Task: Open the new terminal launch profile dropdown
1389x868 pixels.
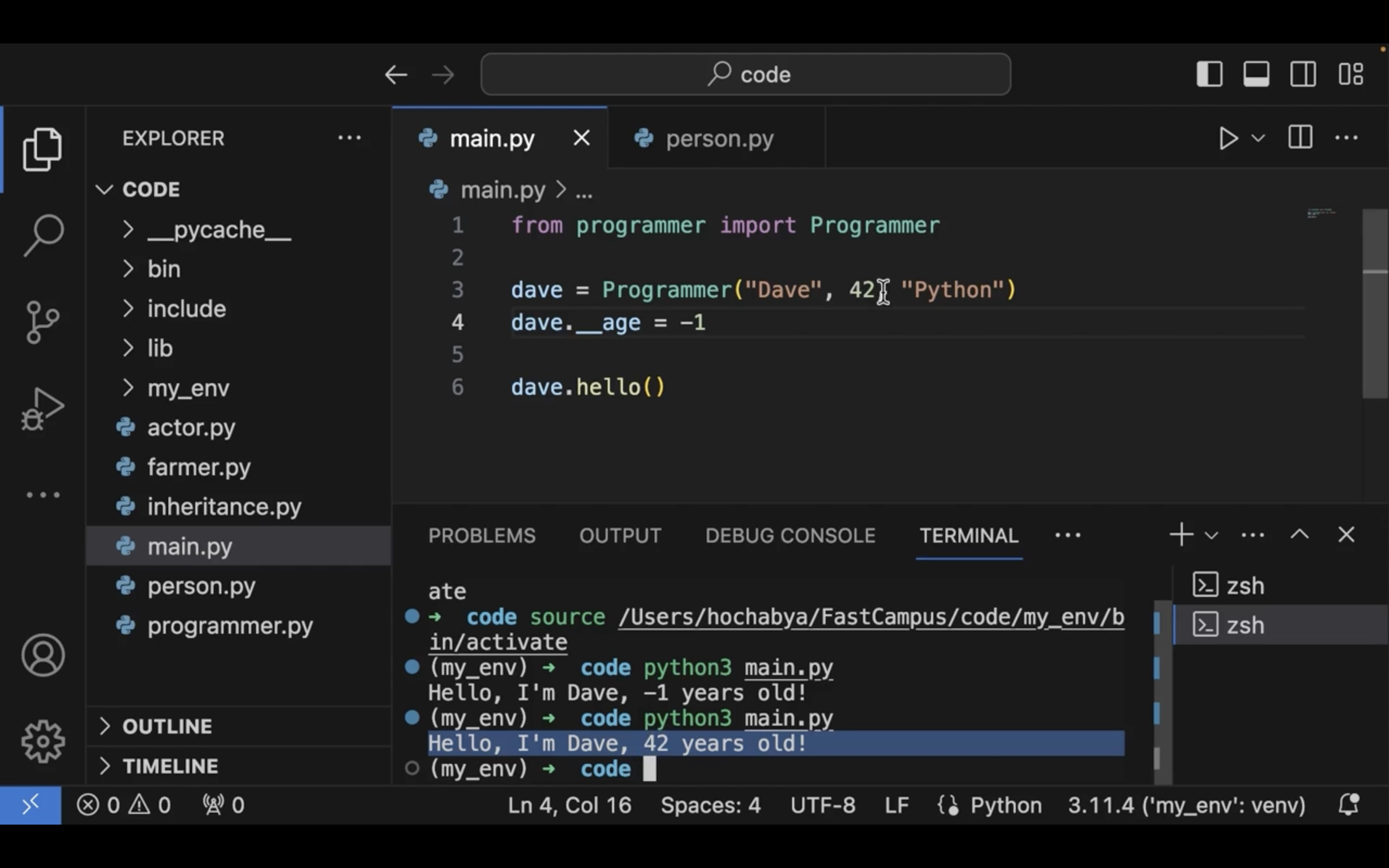Action: 1212,536
